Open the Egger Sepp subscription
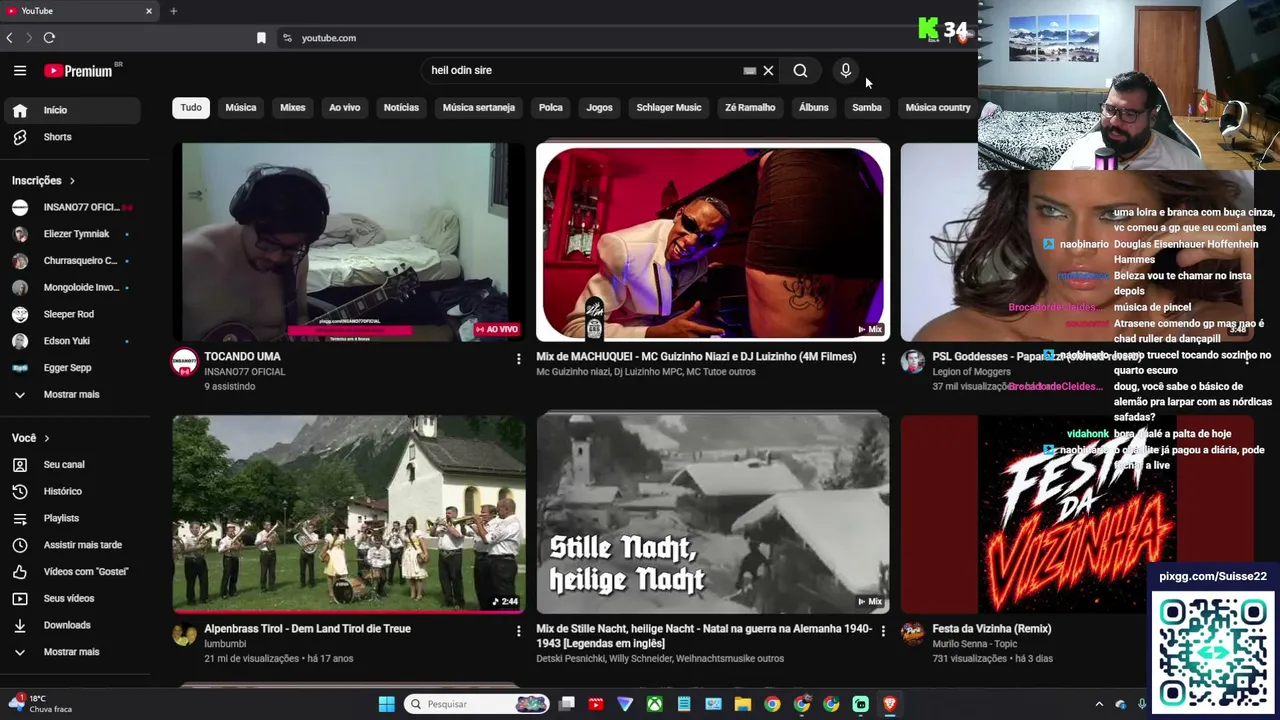Screen dimensions: 1280x720 click(x=70, y=368)
